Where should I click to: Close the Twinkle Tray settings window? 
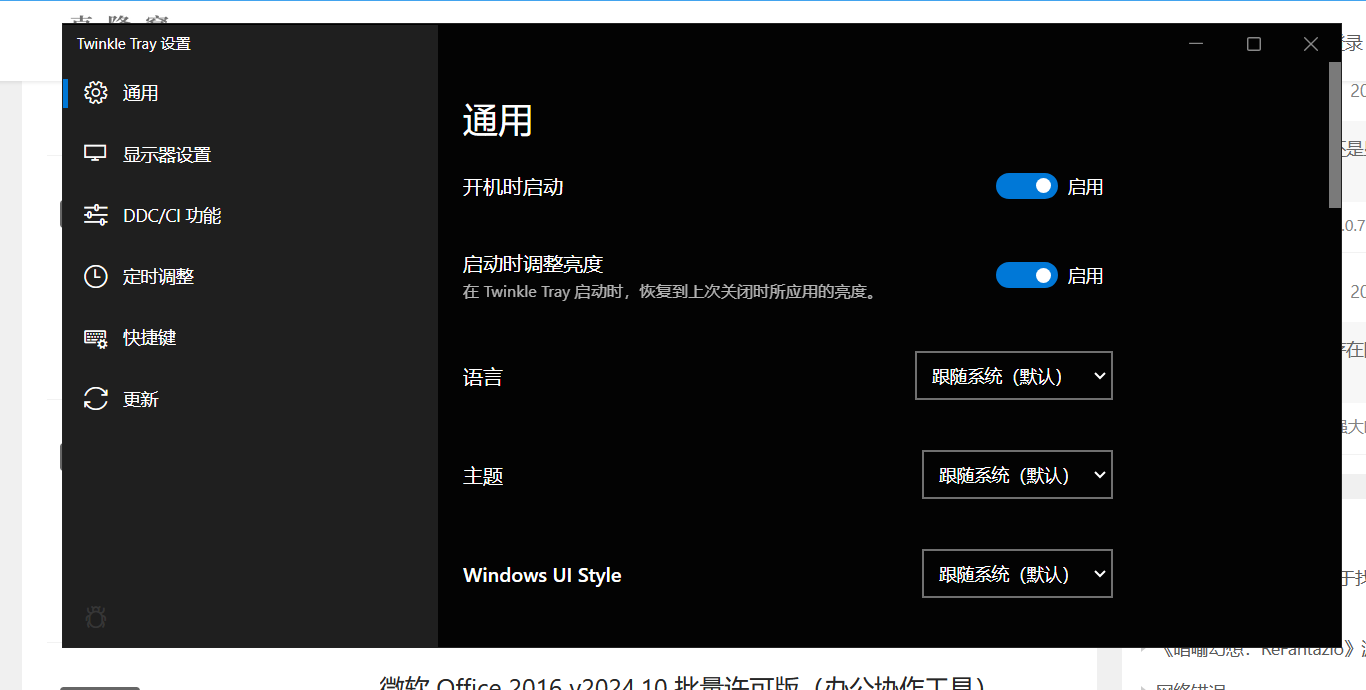1311,44
